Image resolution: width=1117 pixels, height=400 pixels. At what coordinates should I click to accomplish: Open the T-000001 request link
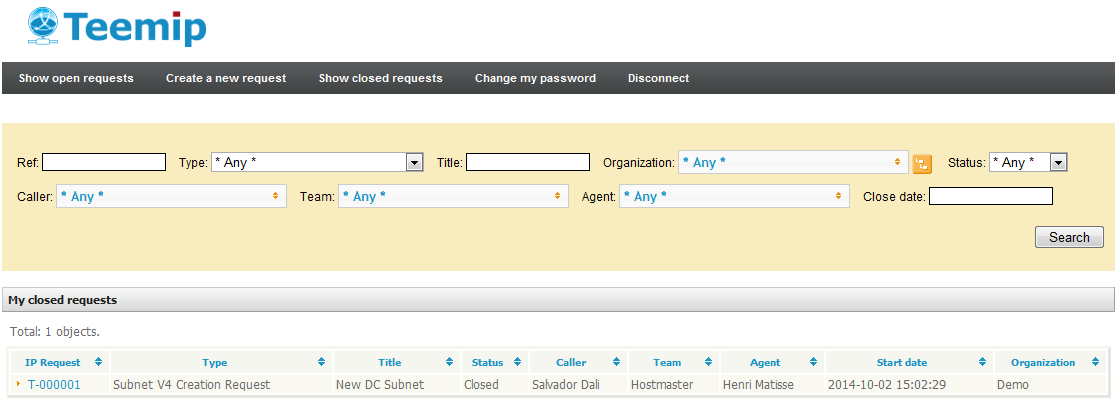point(54,384)
